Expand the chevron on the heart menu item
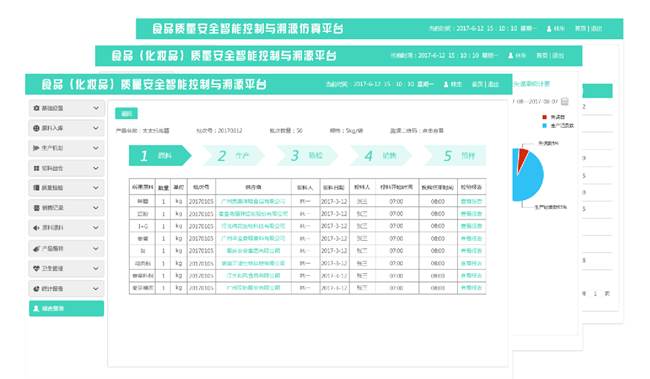The height and width of the screenshot is (379, 650). pos(96,268)
